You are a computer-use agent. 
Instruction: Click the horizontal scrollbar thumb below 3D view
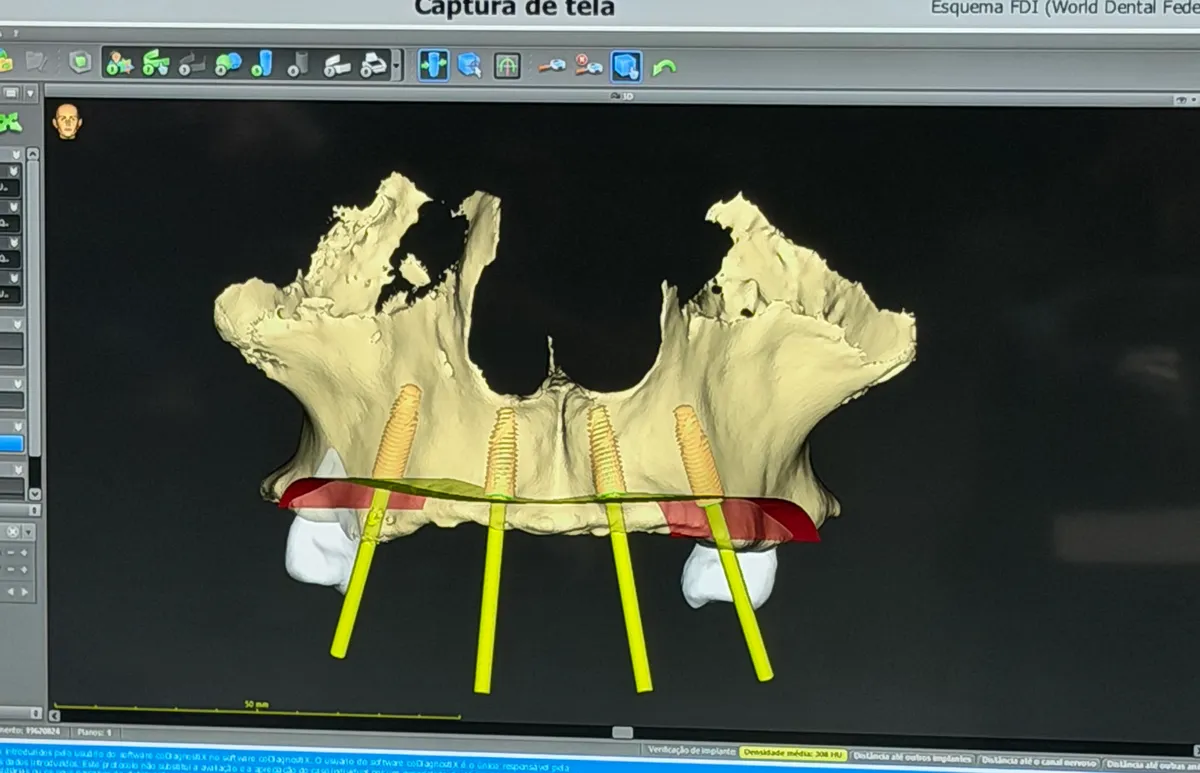click(x=622, y=733)
